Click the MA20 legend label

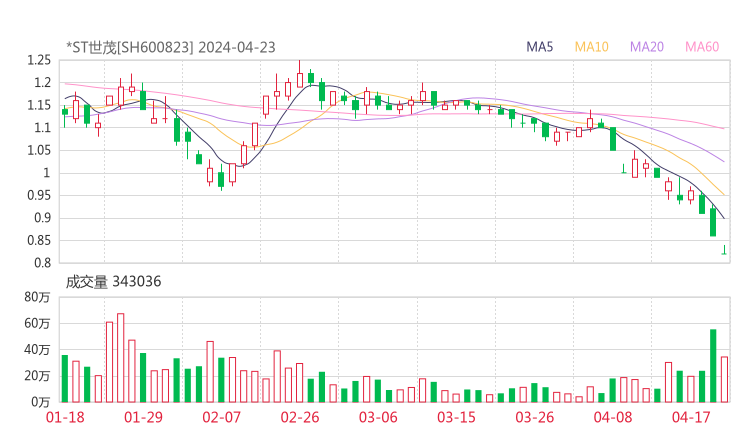tap(647, 47)
